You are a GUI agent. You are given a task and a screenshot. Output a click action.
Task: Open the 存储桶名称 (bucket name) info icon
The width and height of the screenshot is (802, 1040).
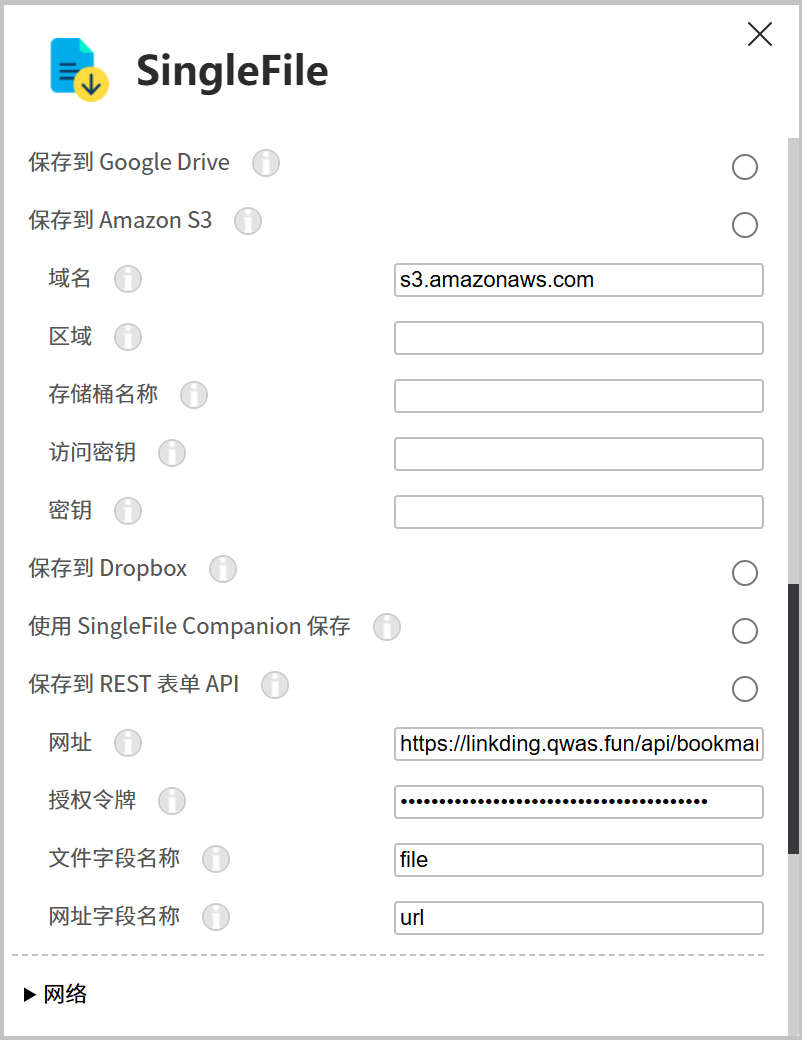click(193, 395)
